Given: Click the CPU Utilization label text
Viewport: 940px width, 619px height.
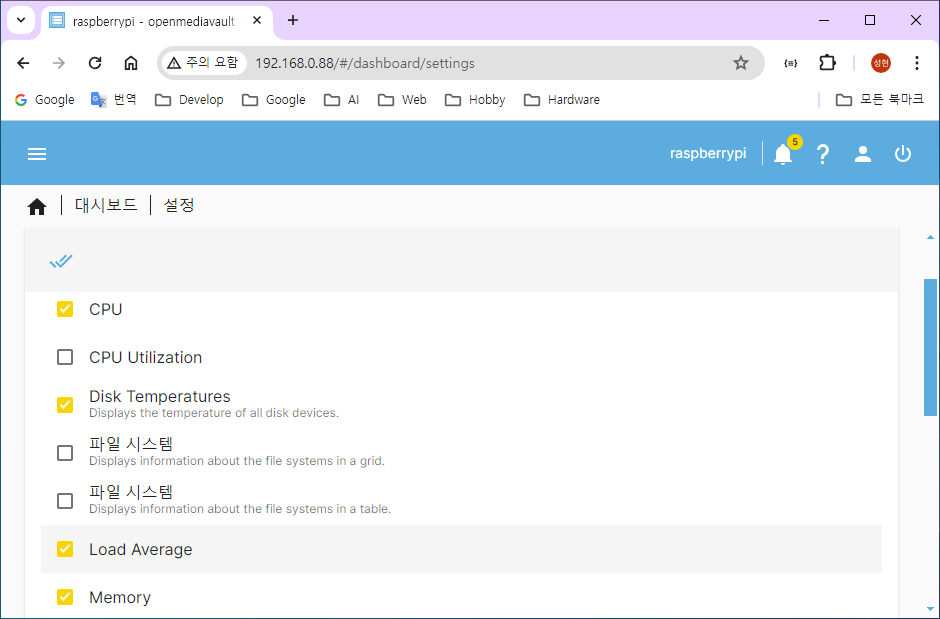Looking at the screenshot, I should pyautogui.click(x=146, y=358).
